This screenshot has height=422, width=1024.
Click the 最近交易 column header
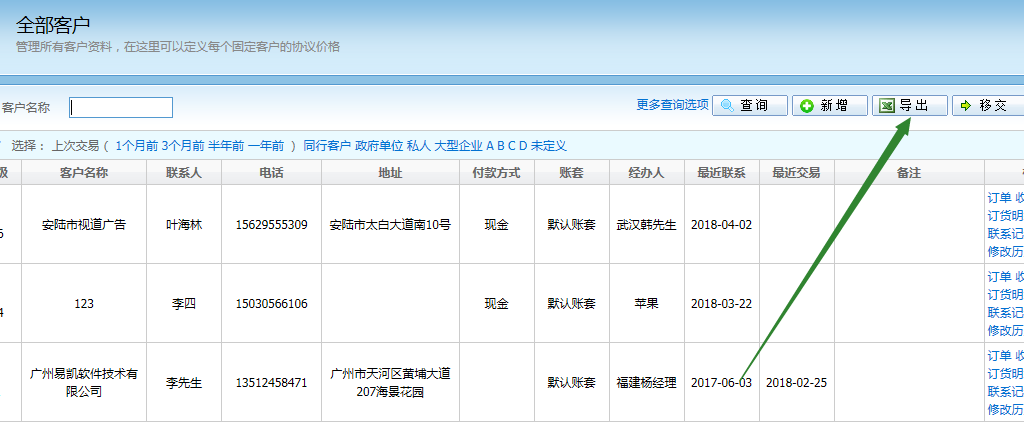pos(796,173)
